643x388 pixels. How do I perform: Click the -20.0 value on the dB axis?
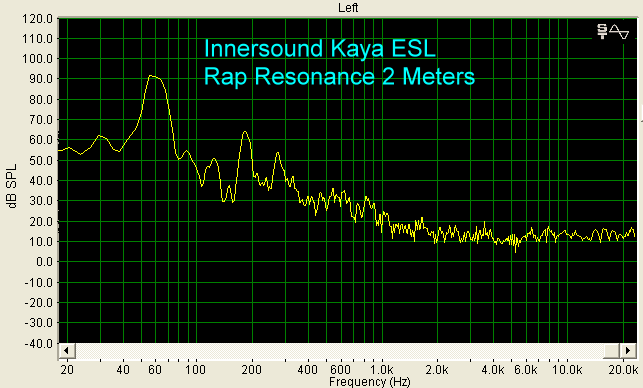click(39, 303)
